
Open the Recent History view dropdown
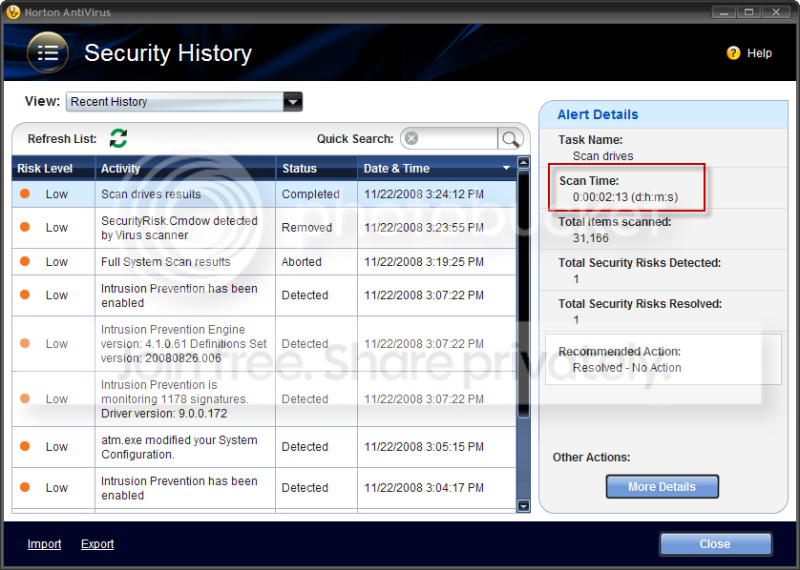click(x=293, y=102)
